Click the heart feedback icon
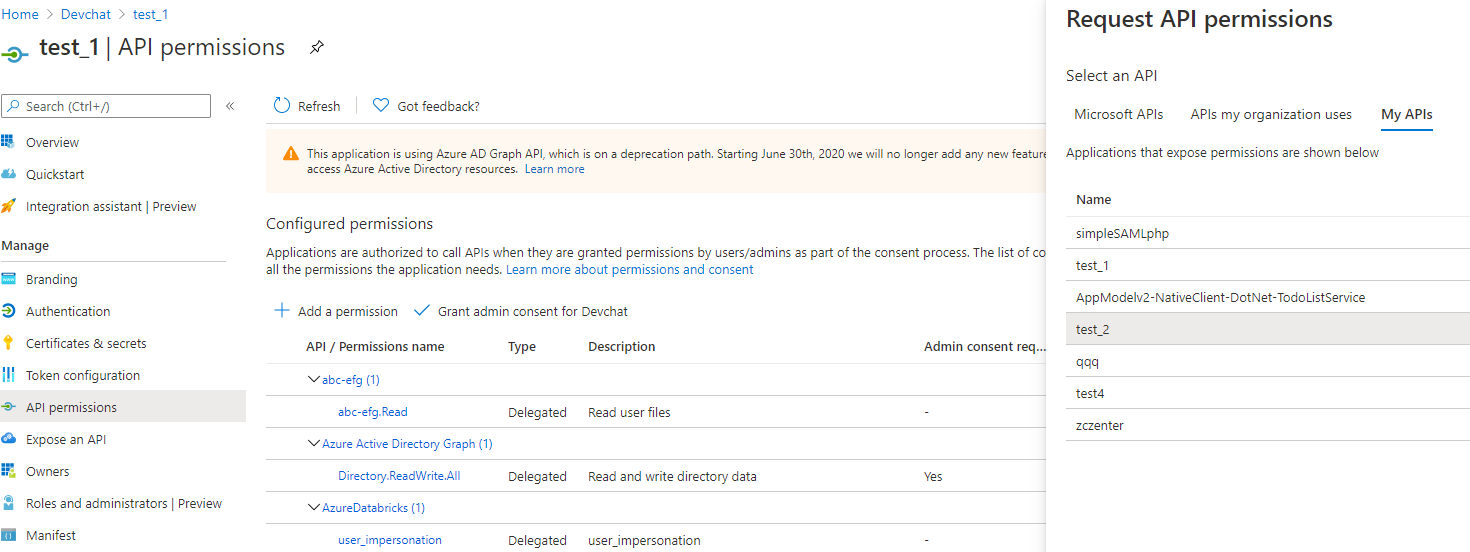1470x552 pixels. 381,105
